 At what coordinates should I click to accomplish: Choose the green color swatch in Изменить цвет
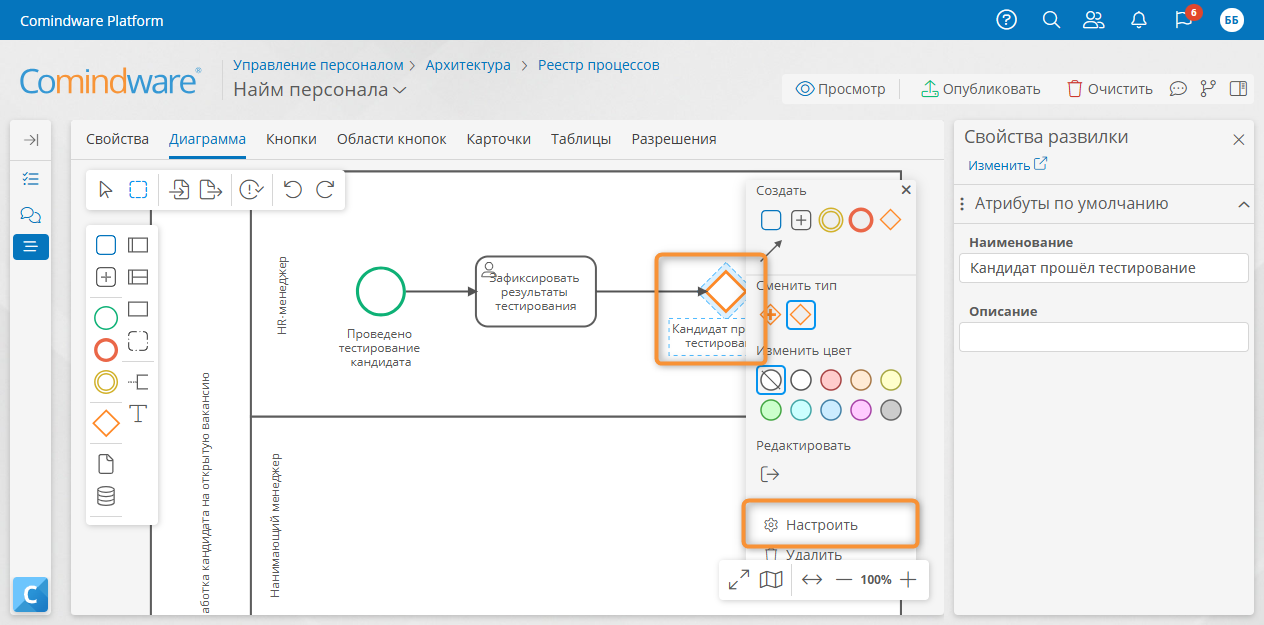(770, 410)
